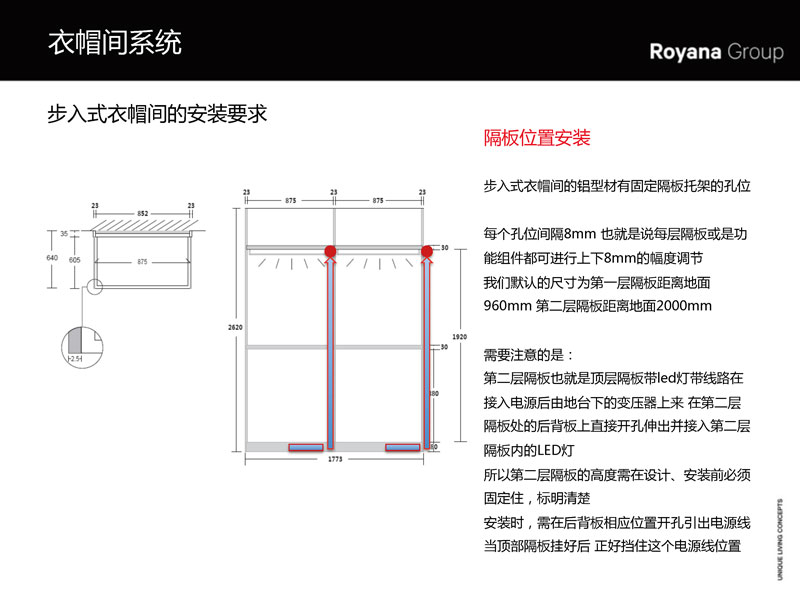Select the right-side vertical red arrow
Screen dimensions: 800x600
click(427, 350)
